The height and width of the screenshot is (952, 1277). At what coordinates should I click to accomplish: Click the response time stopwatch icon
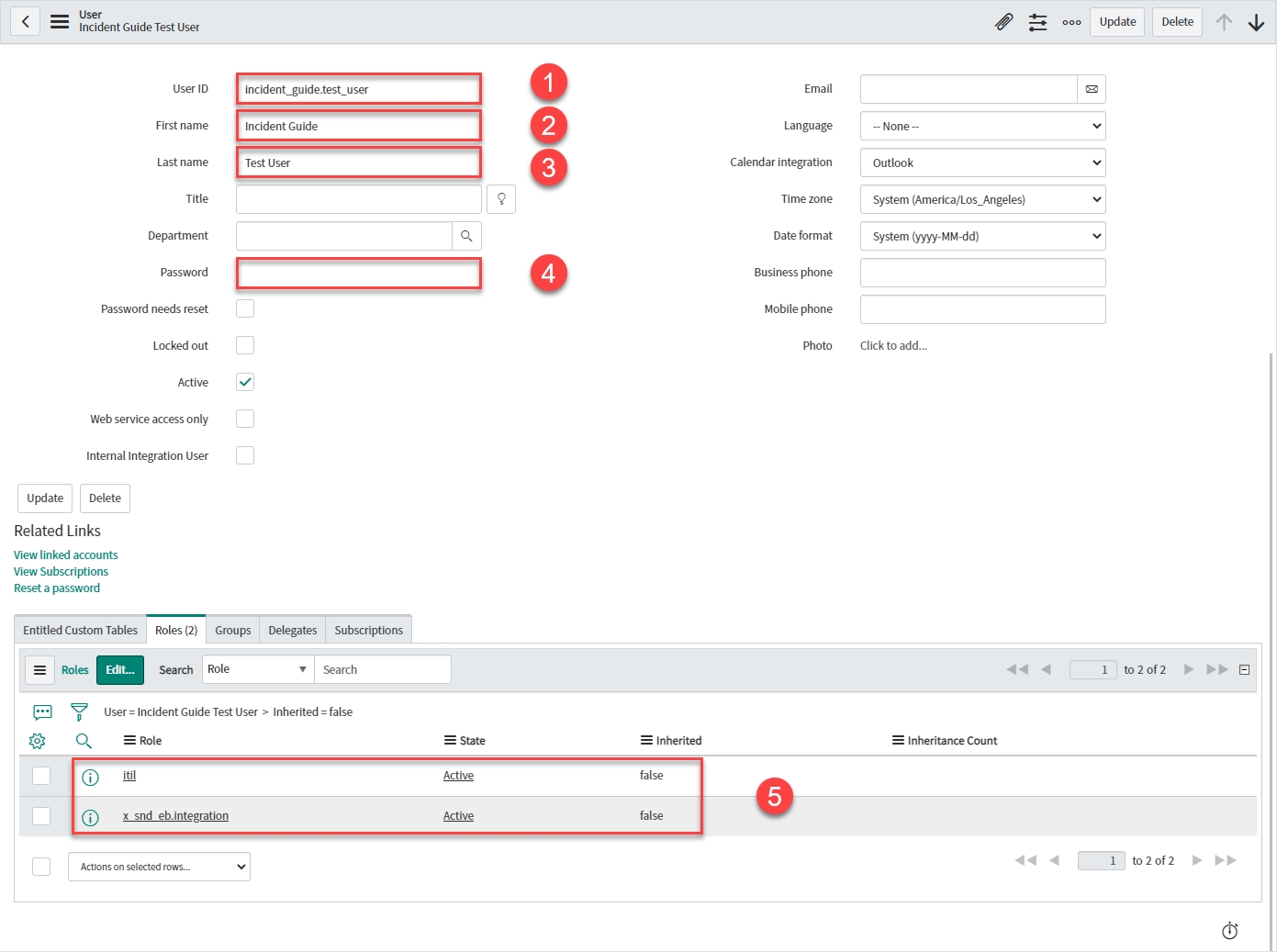click(1230, 931)
